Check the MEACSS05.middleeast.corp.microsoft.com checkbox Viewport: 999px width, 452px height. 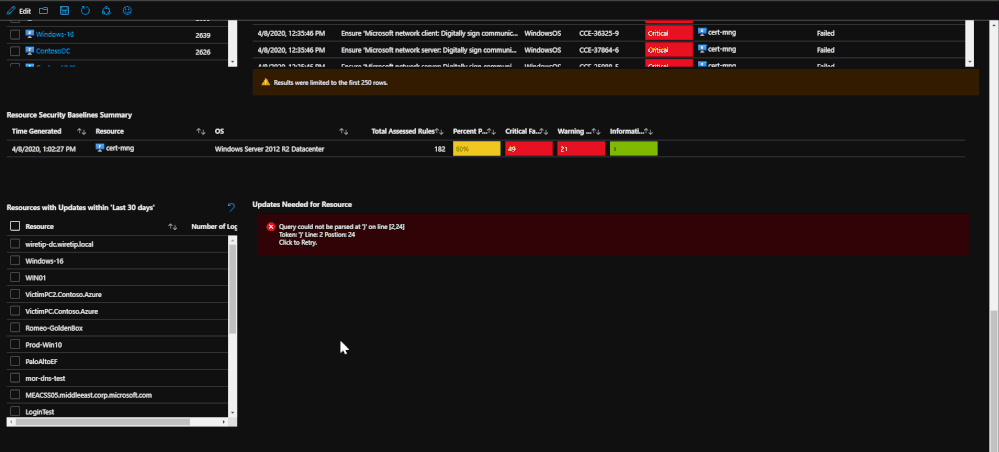tap(15, 395)
